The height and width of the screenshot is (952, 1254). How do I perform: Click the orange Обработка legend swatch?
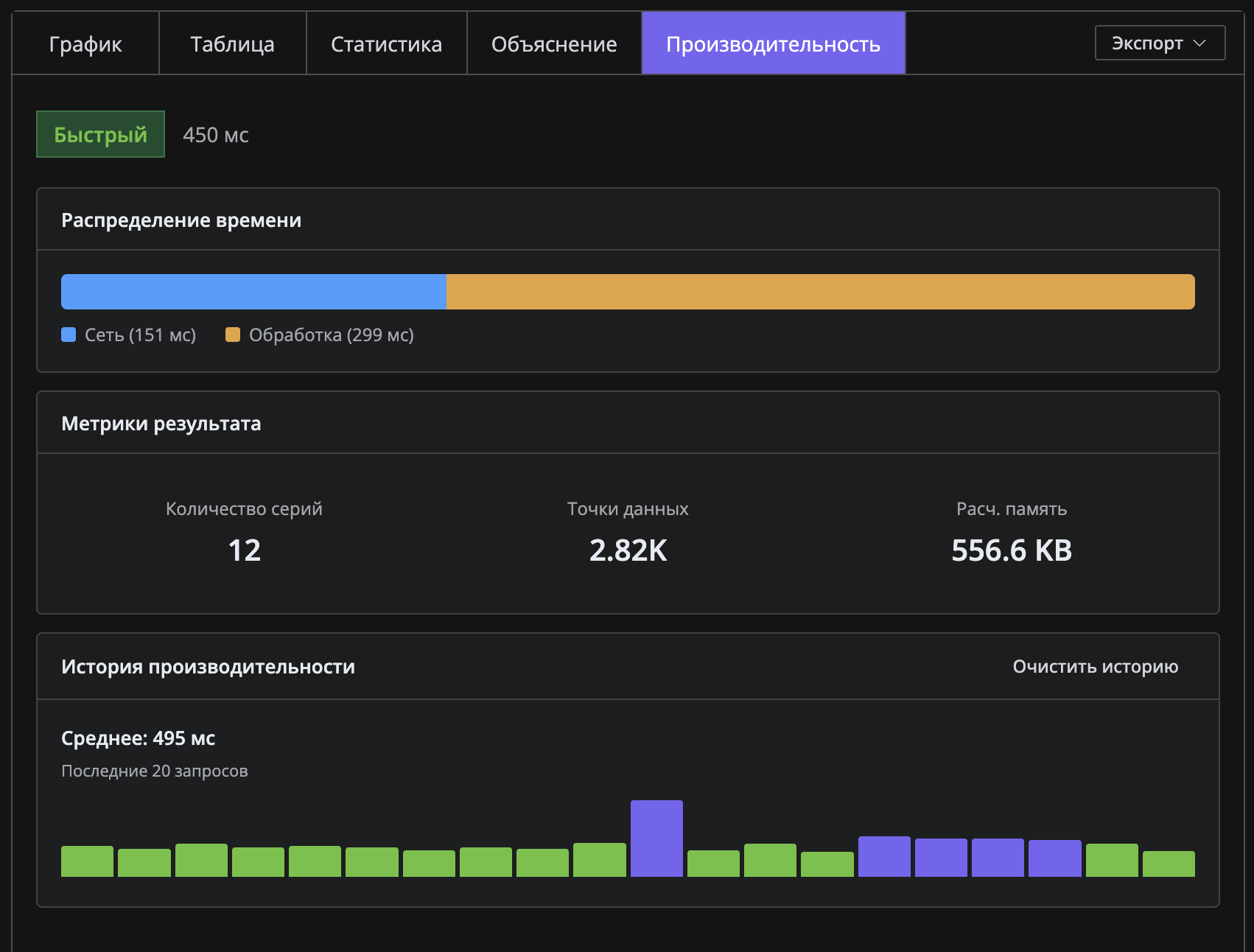pyautogui.click(x=233, y=335)
